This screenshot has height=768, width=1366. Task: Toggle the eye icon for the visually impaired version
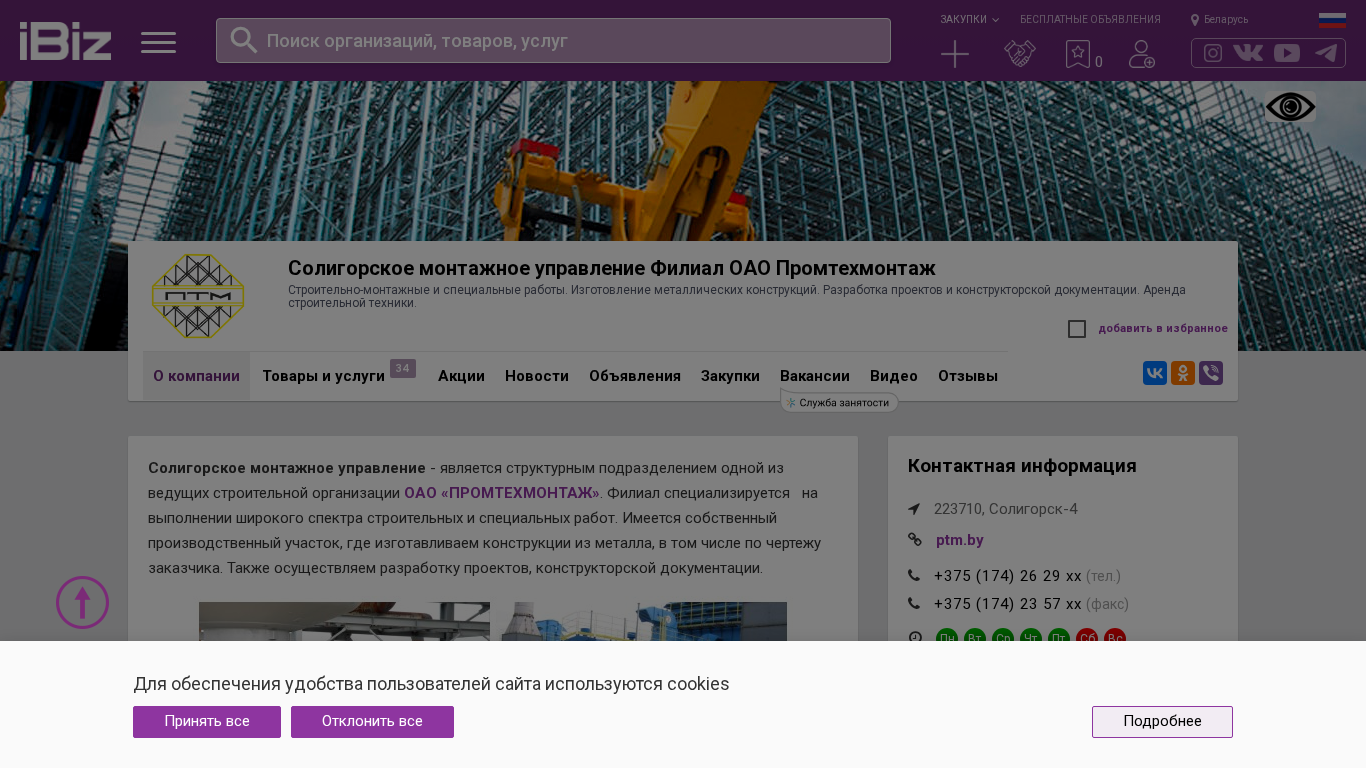pyautogui.click(x=1290, y=107)
